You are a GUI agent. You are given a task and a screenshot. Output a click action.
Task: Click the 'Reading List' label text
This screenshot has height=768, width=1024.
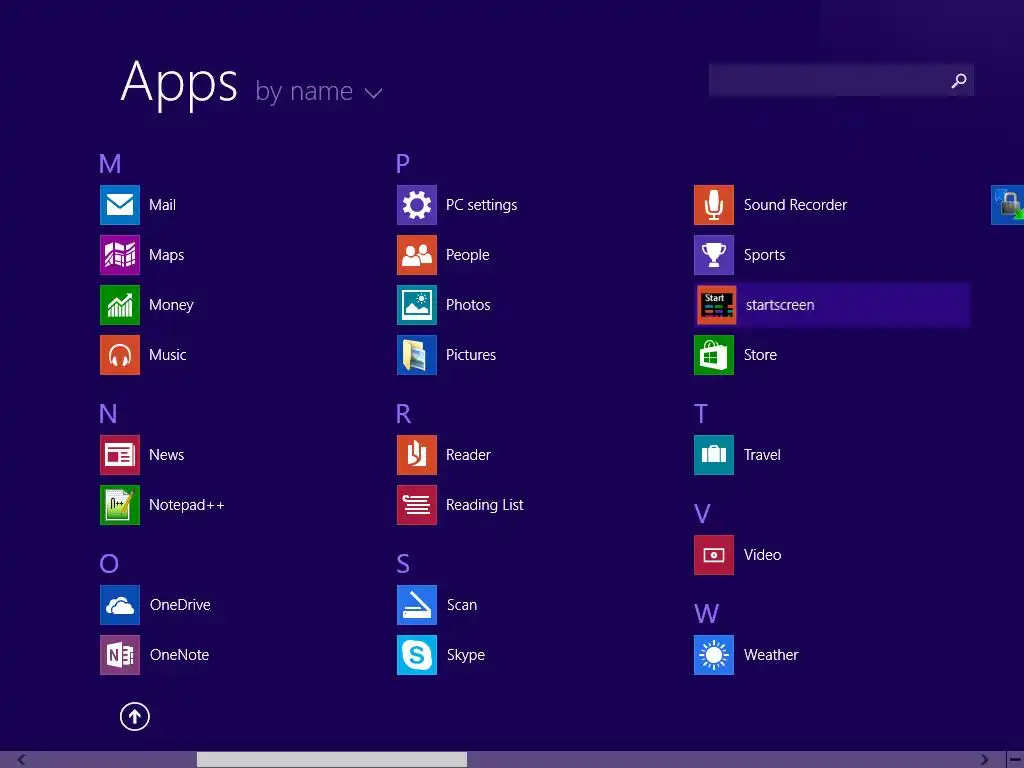coord(485,505)
